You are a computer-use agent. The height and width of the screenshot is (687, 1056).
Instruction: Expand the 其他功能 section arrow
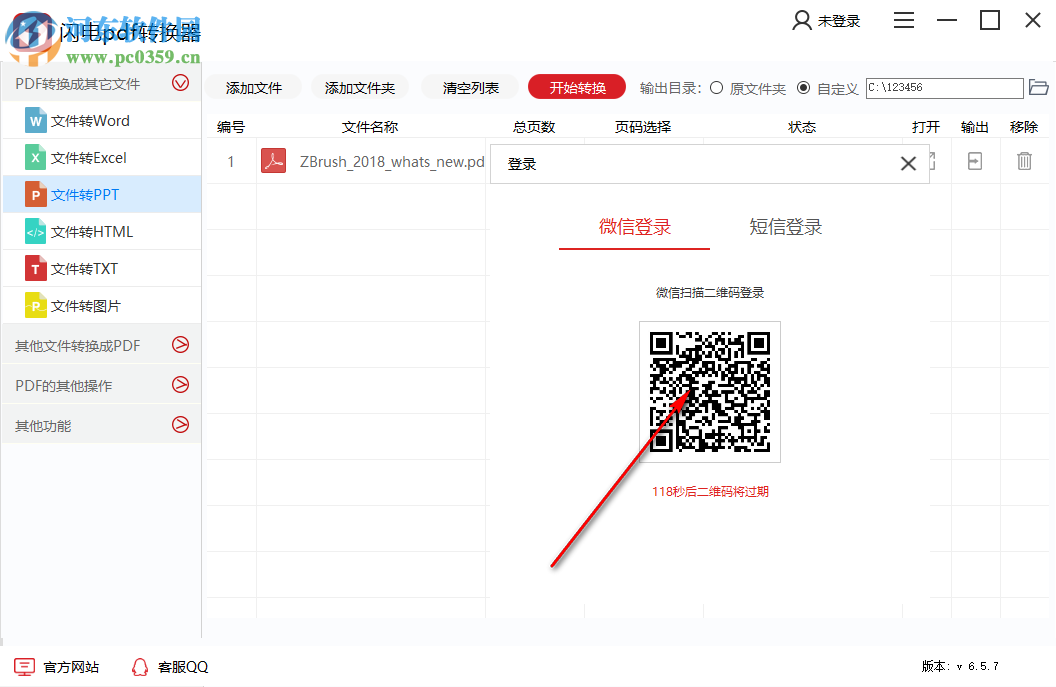pyautogui.click(x=180, y=424)
